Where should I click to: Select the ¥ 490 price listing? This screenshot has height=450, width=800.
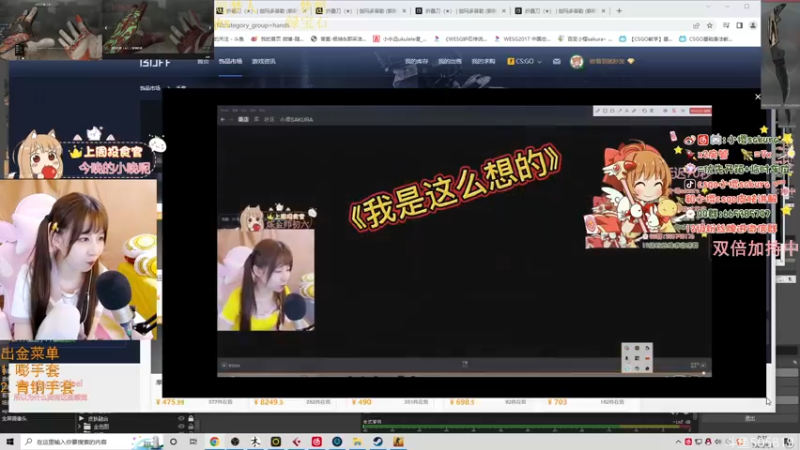pyautogui.click(x=361, y=402)
